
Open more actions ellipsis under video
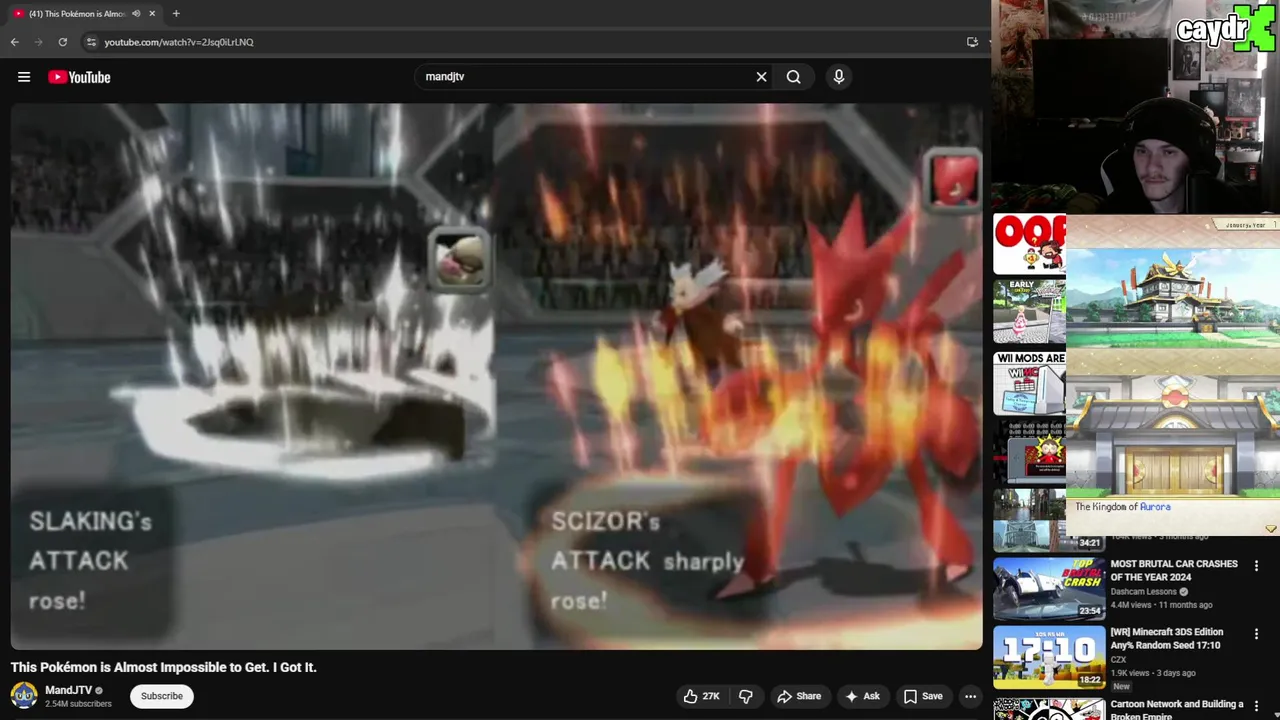tap(970, 696)
